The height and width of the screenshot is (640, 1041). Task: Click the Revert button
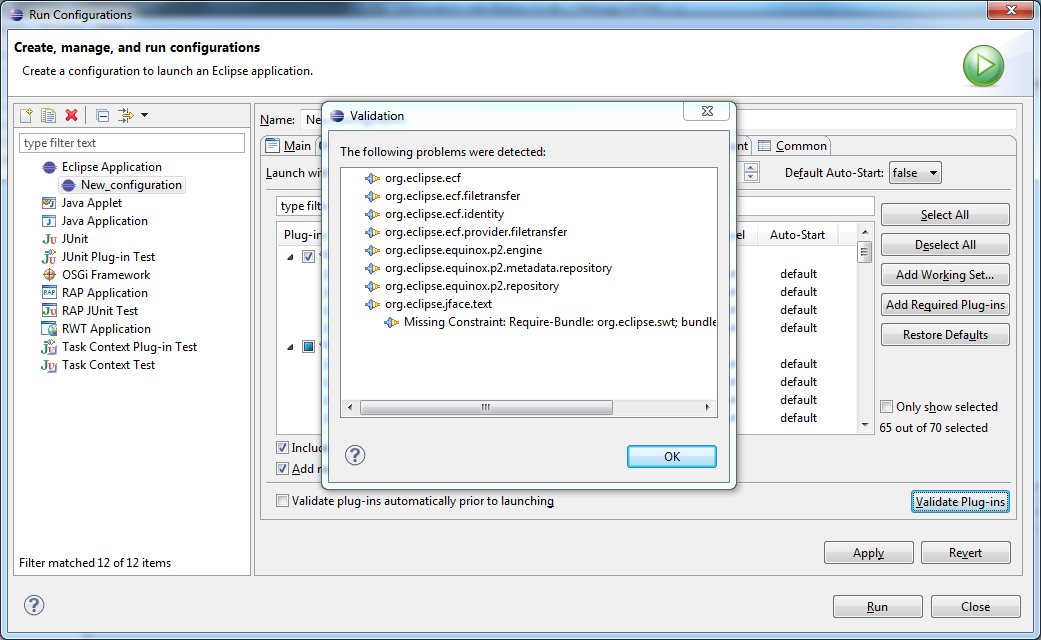[965, 553]
